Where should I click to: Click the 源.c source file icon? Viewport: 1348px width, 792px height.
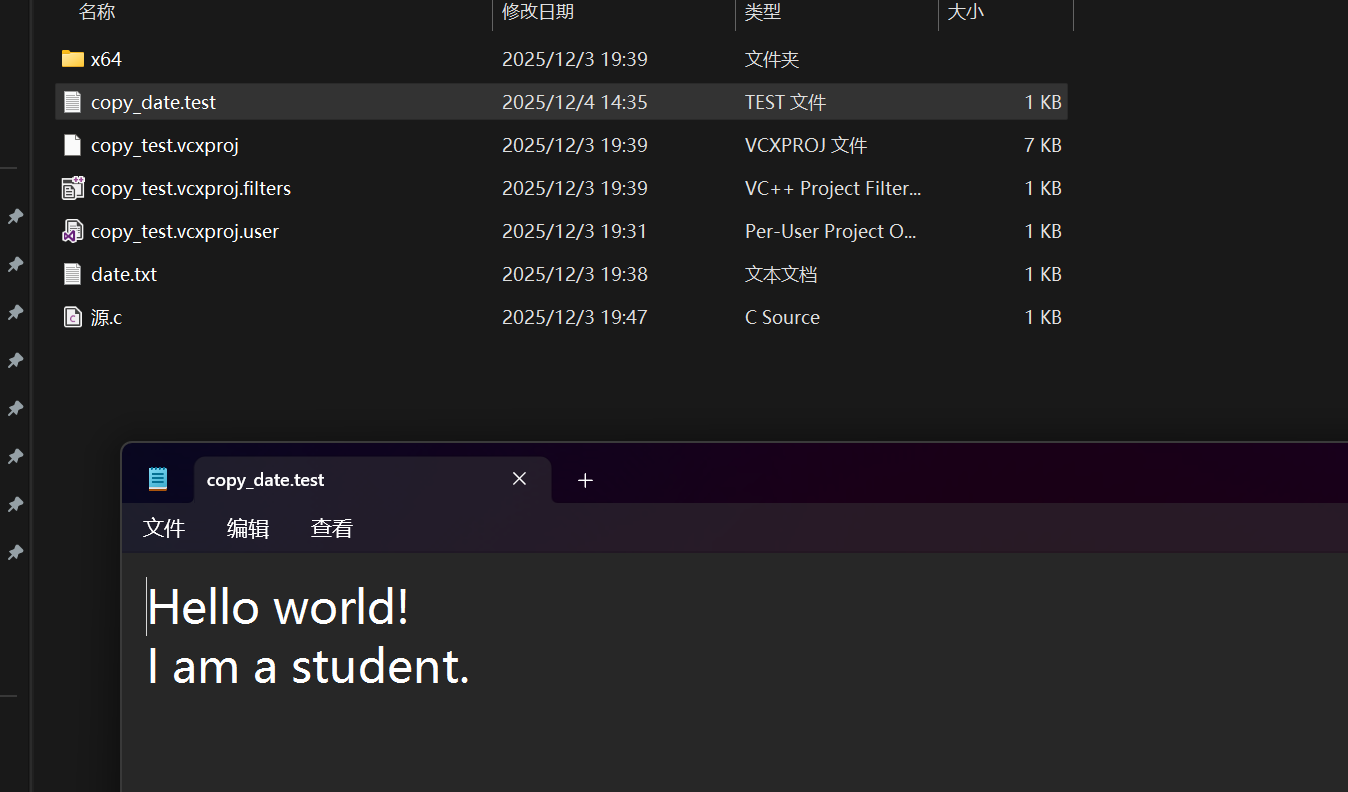pos(72,317)
